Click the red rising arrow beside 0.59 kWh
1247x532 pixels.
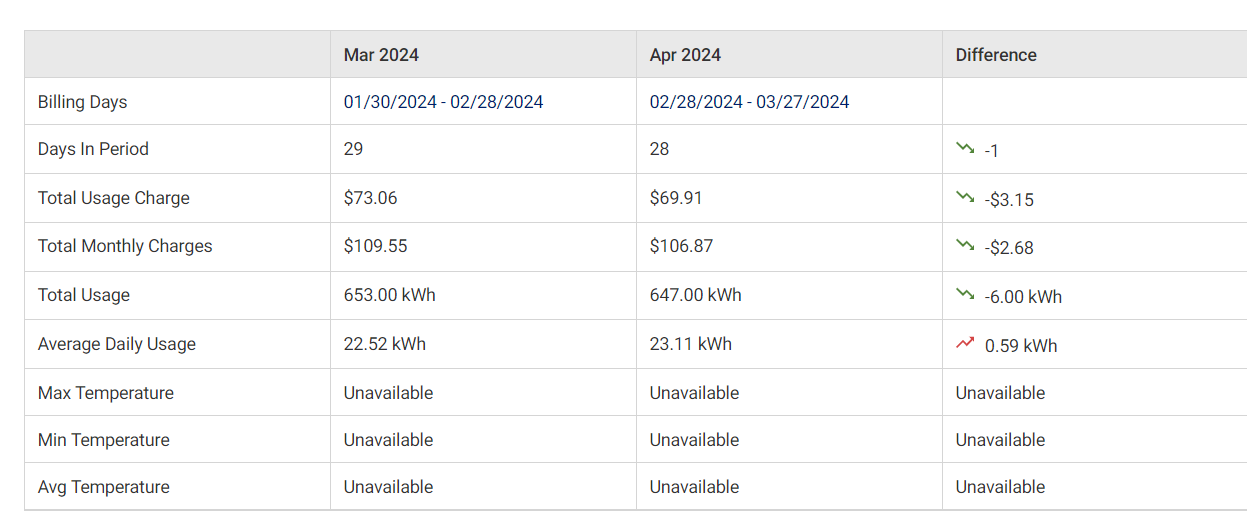(x=965, y=343)
